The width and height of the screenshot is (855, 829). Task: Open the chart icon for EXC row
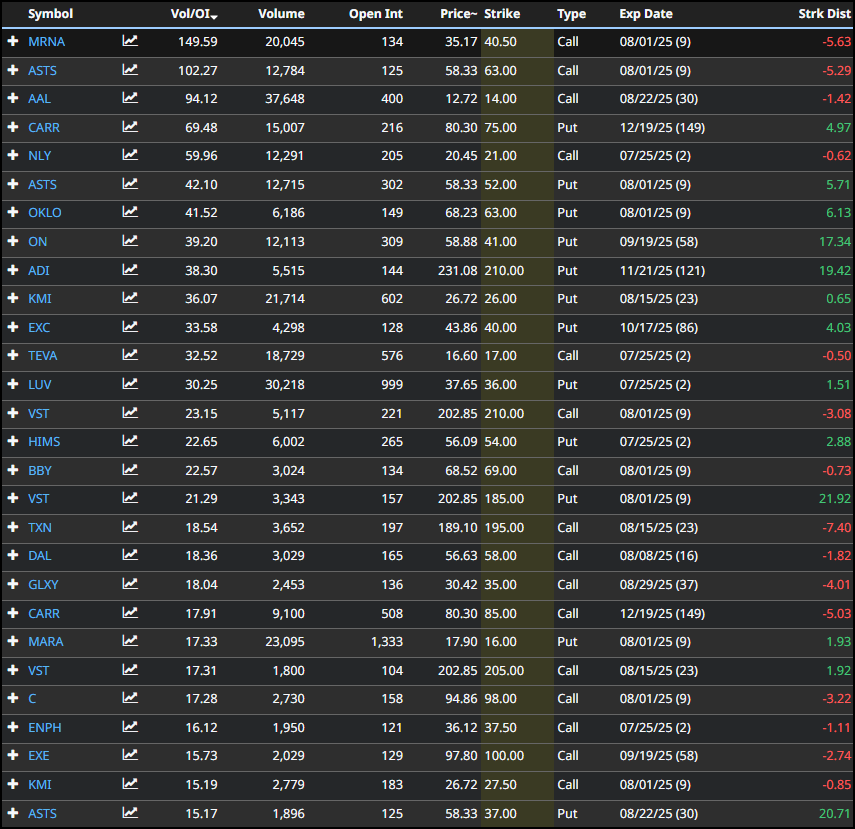click(x=130, y=327)
